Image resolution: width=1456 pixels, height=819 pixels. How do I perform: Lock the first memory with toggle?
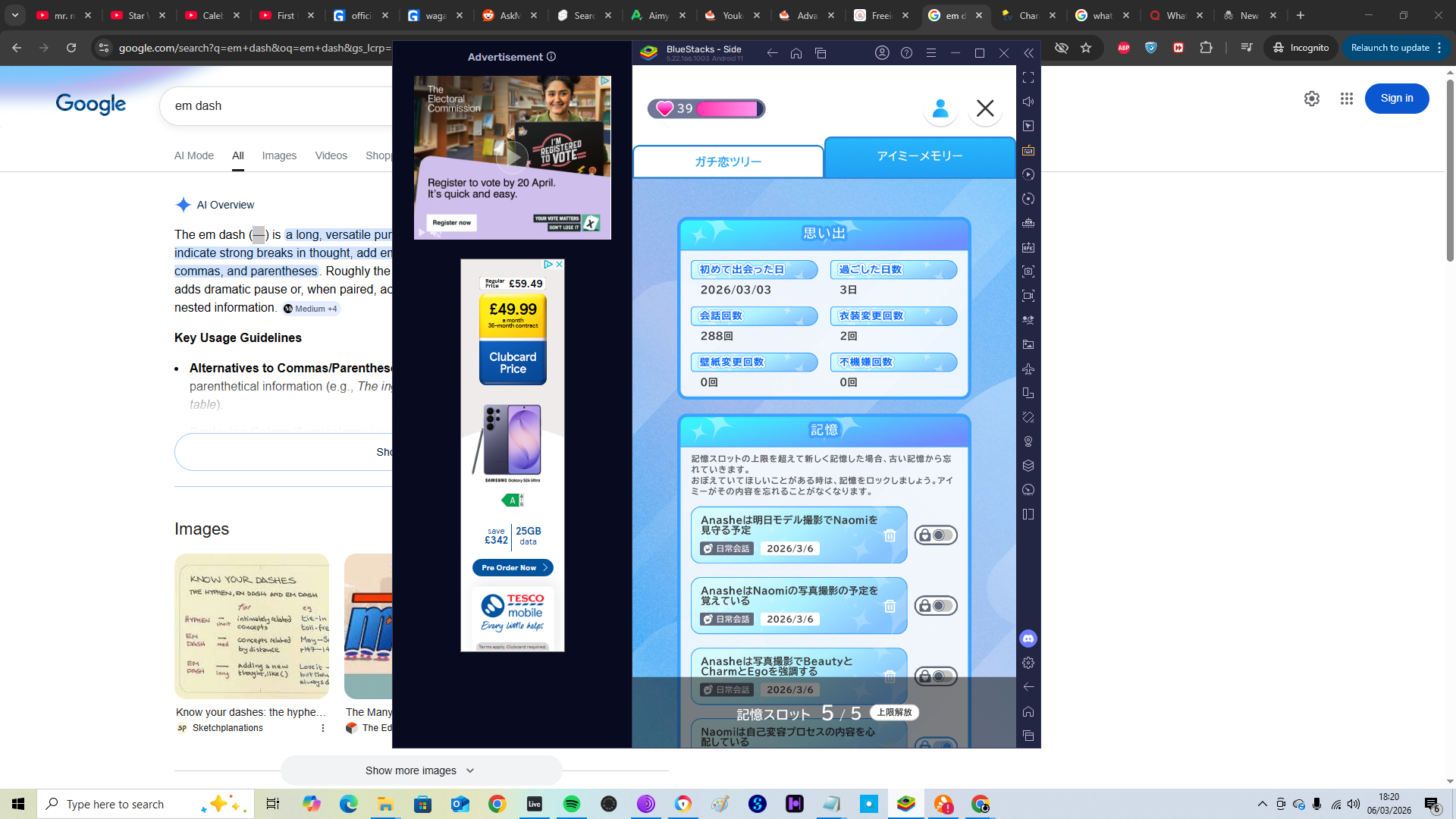click(936, 535)
